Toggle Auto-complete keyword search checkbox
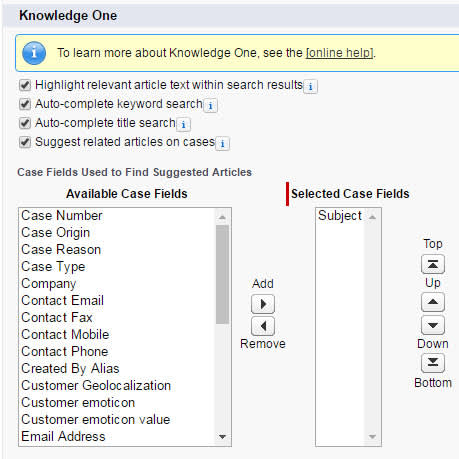459x459 pixels. click(25, 104)
